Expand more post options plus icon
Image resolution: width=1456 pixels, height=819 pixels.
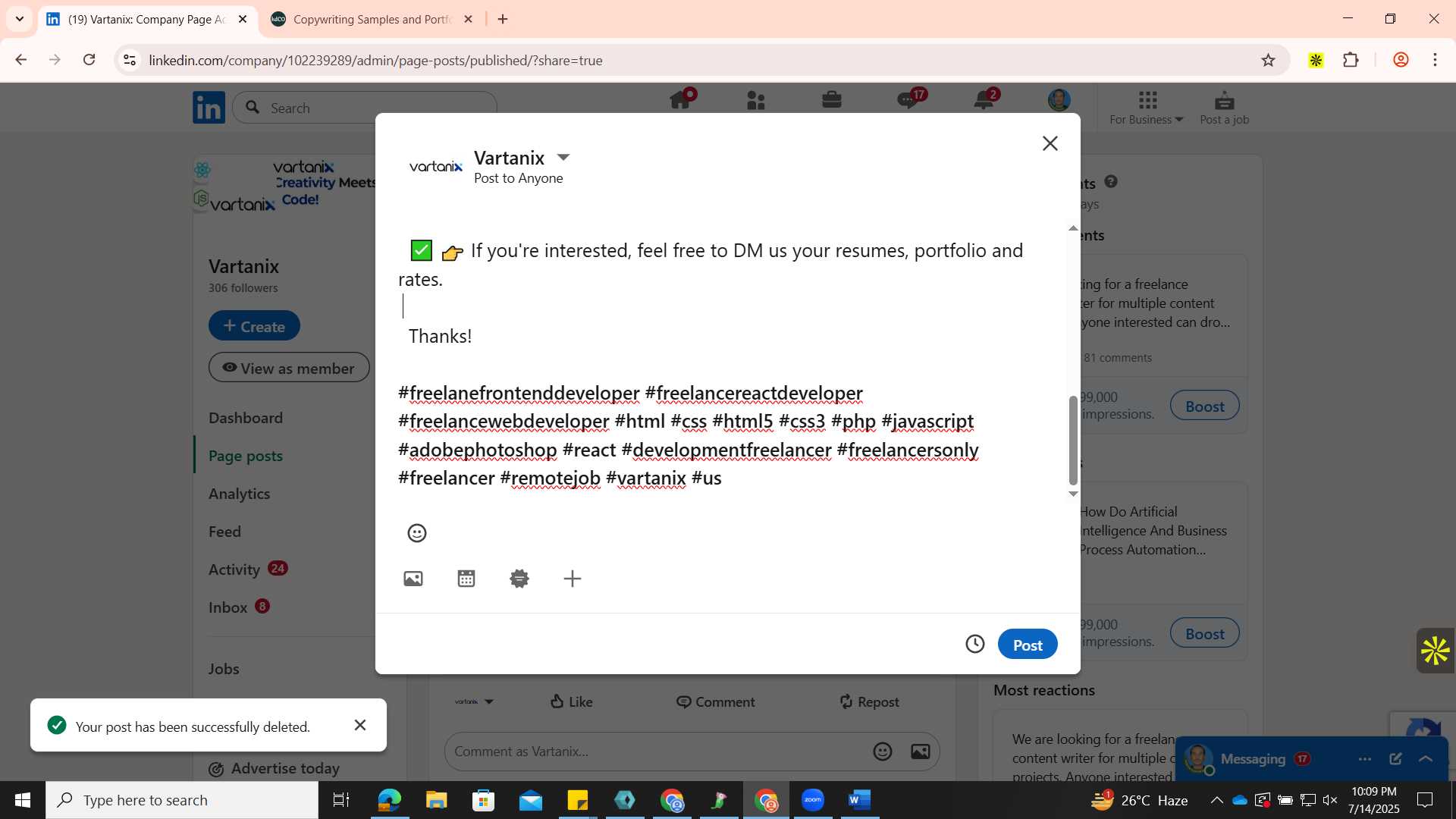pyautogui.click(x=573, y=579)
